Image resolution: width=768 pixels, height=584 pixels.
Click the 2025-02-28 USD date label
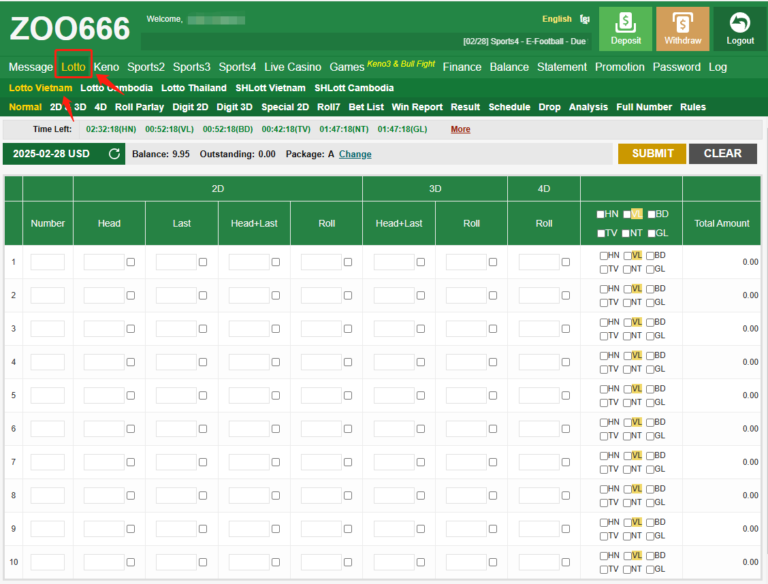pos(51,154)
